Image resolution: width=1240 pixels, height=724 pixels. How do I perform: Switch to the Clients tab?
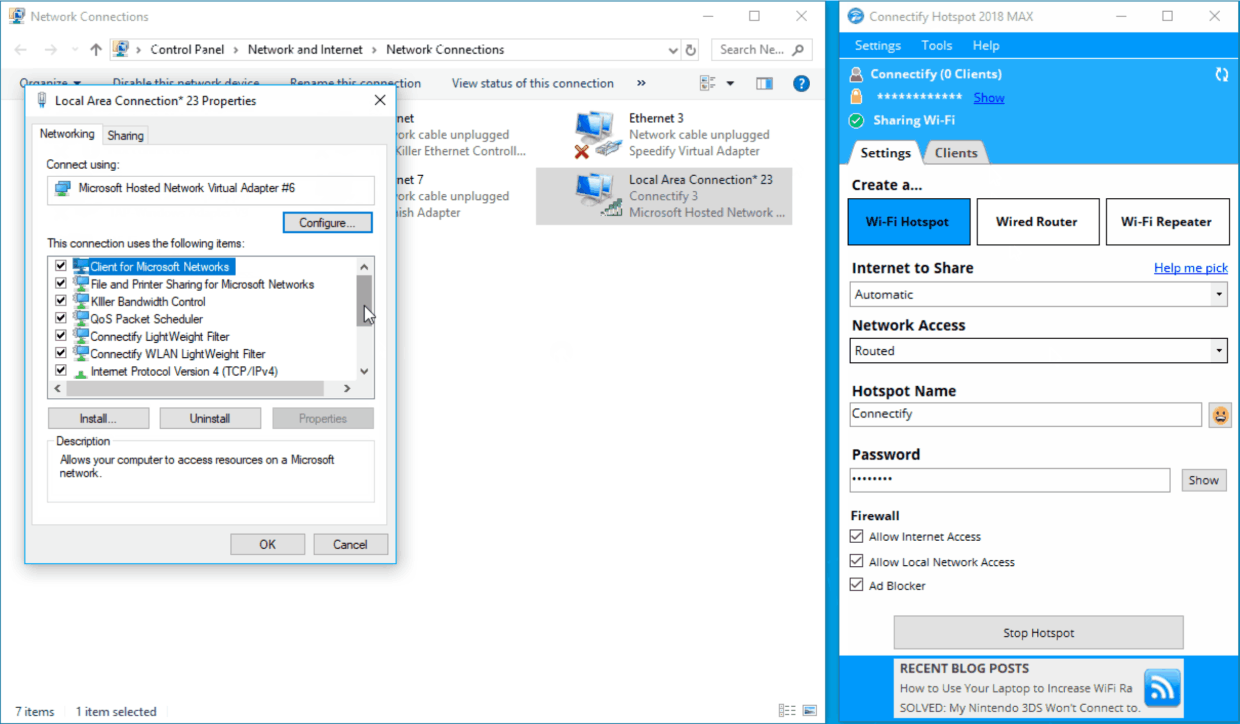pyautogui.click(x=956, y=153)
